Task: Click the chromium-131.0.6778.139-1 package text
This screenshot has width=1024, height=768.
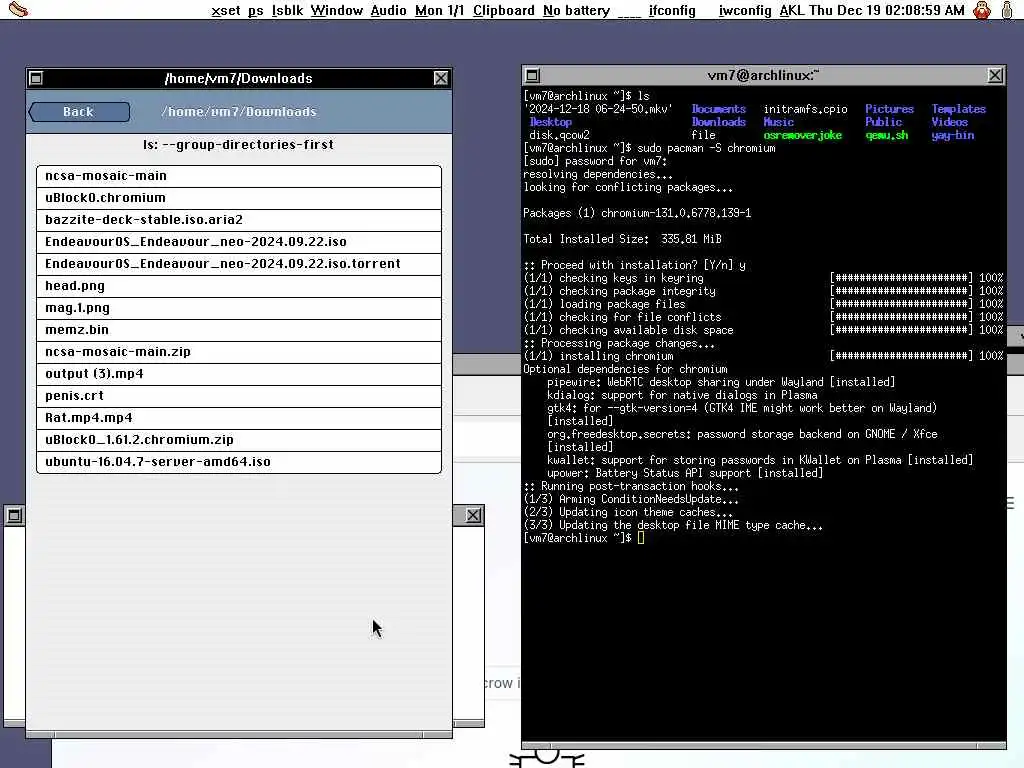Action: tap(676, 214)
